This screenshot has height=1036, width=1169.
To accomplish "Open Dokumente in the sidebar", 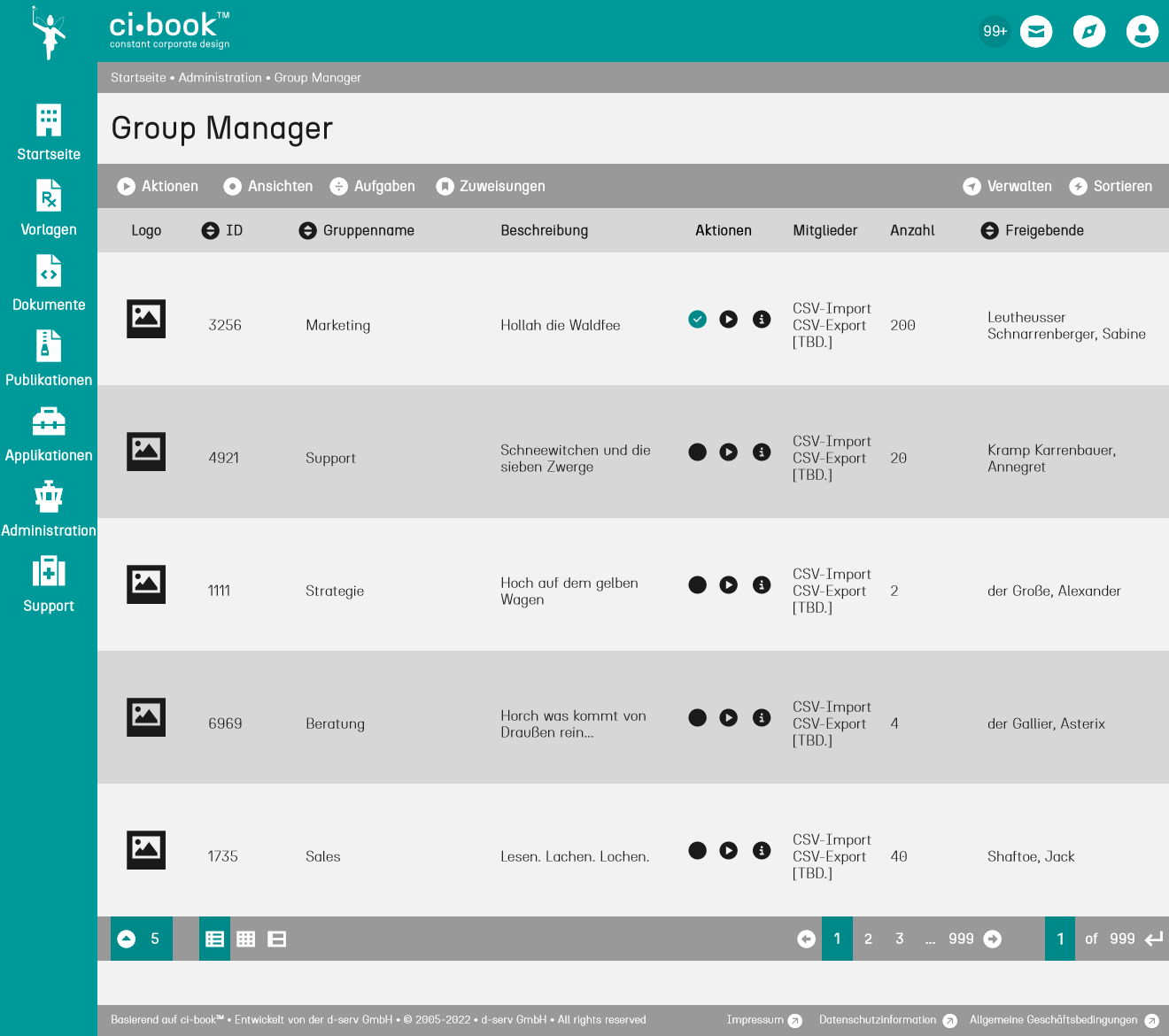I will pos(49,285).
